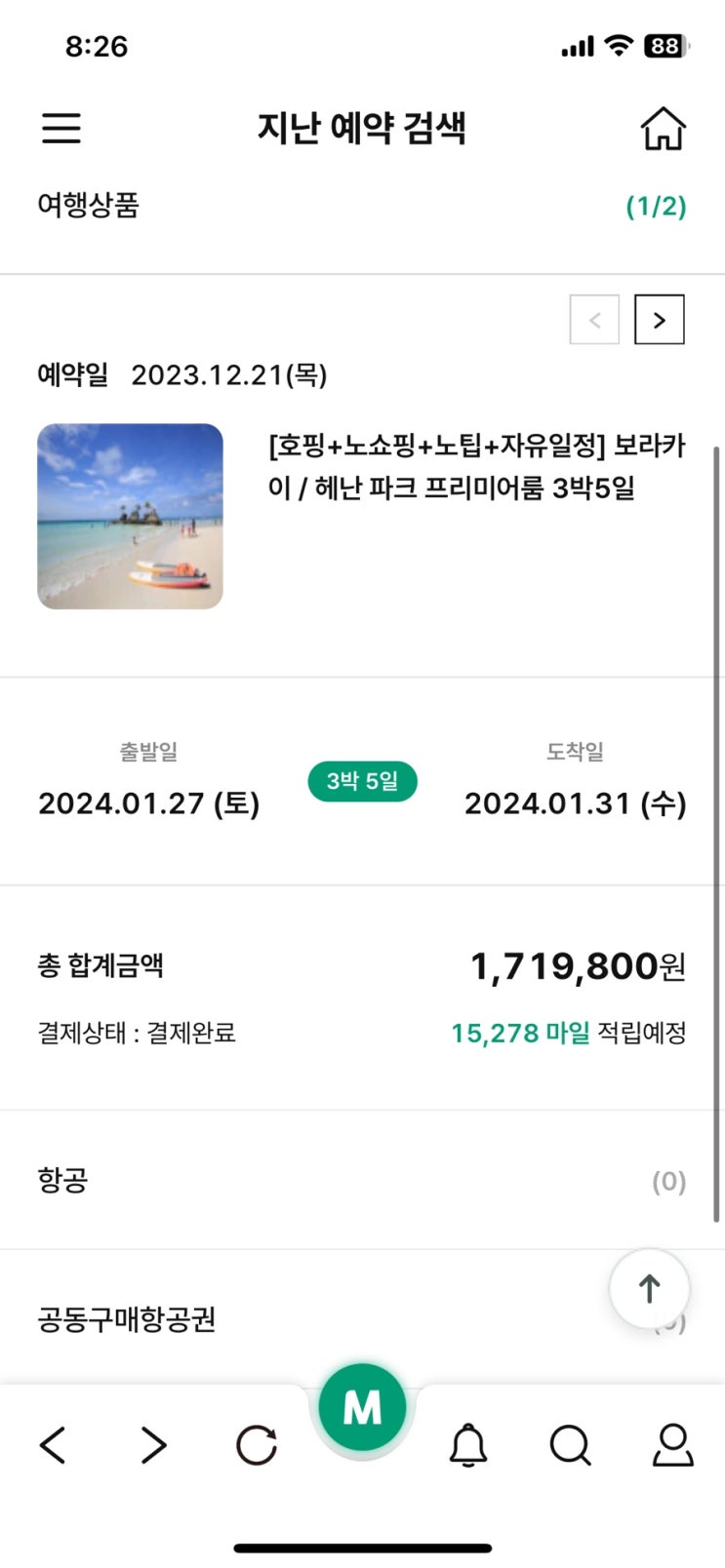Screen dimensions: 725x1568
Task: Tap the 3박 5일 duration badge
Action: tap(362, 781)
